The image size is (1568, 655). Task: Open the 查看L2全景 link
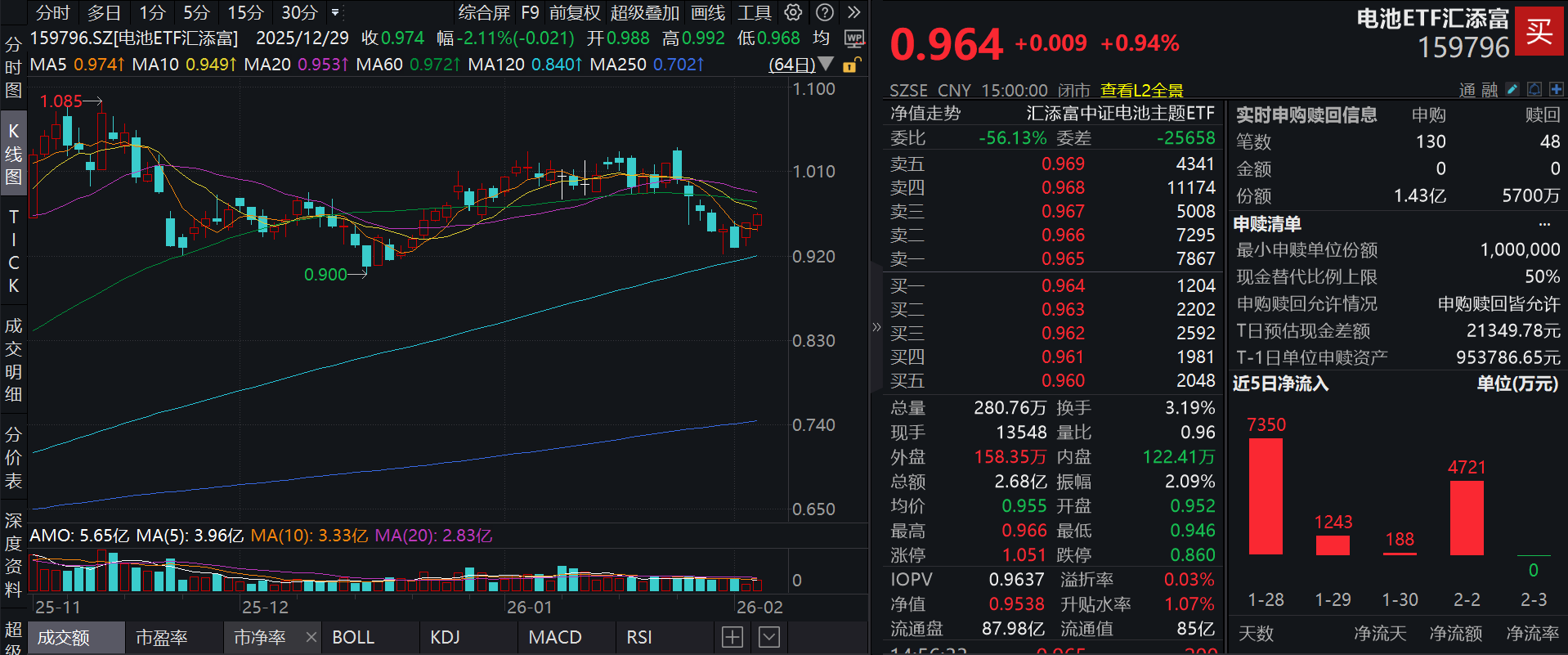click(x=1141, y=90)
